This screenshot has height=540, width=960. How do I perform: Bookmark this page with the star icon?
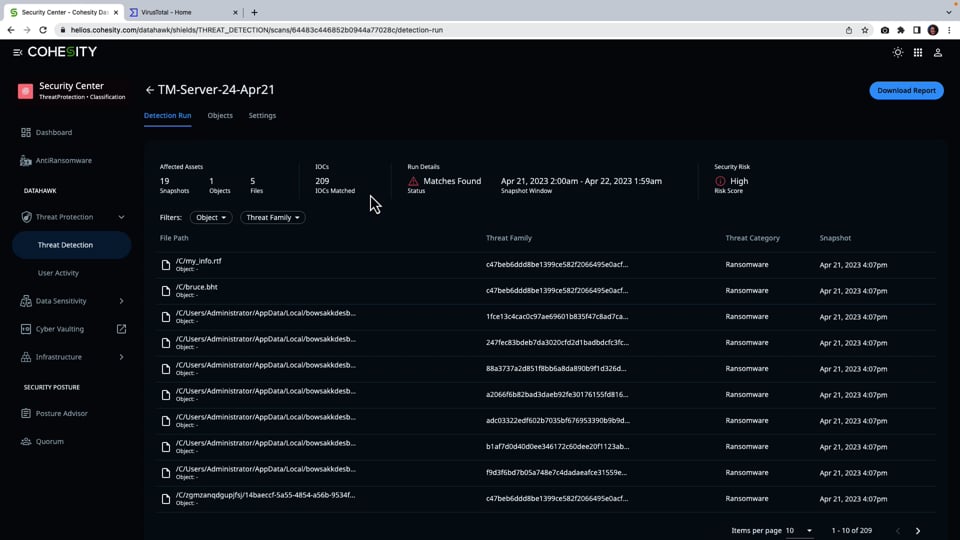pyautogui.click(x=864, y=30)
